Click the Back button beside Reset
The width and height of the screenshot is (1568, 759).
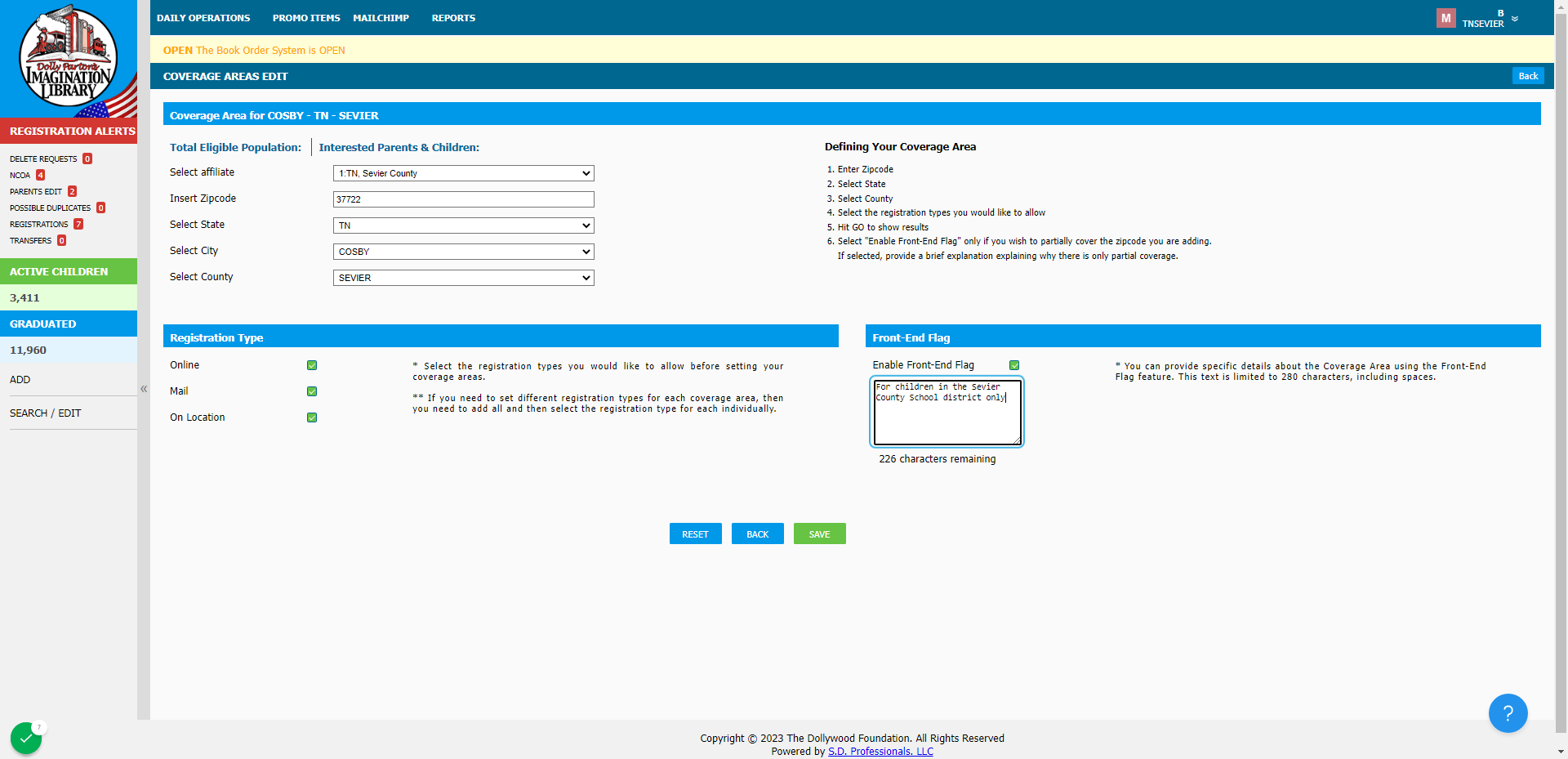(x=758, y=534)
